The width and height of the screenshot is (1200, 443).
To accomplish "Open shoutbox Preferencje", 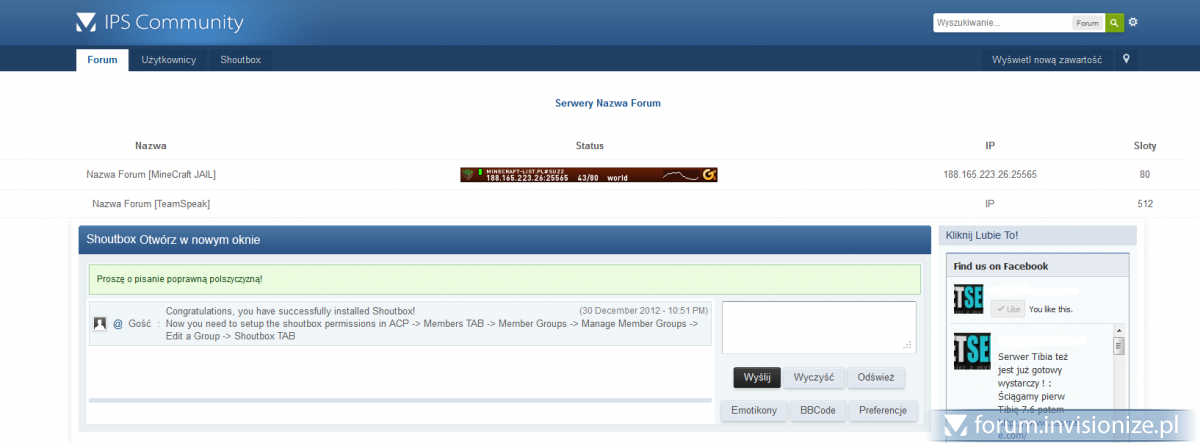I will click(x=882, y=410).
